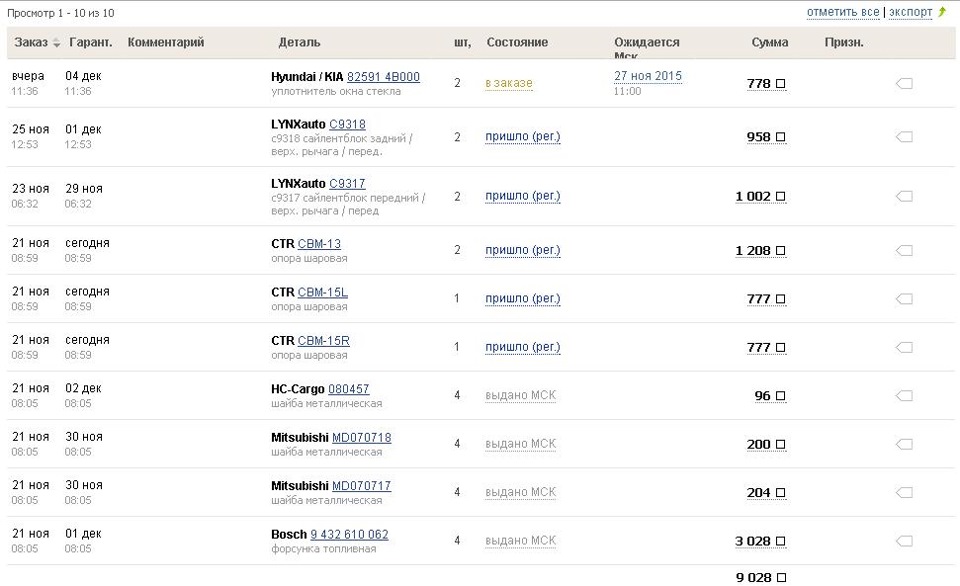Click the tag icon in the Hyundai / KIA row

904,84
